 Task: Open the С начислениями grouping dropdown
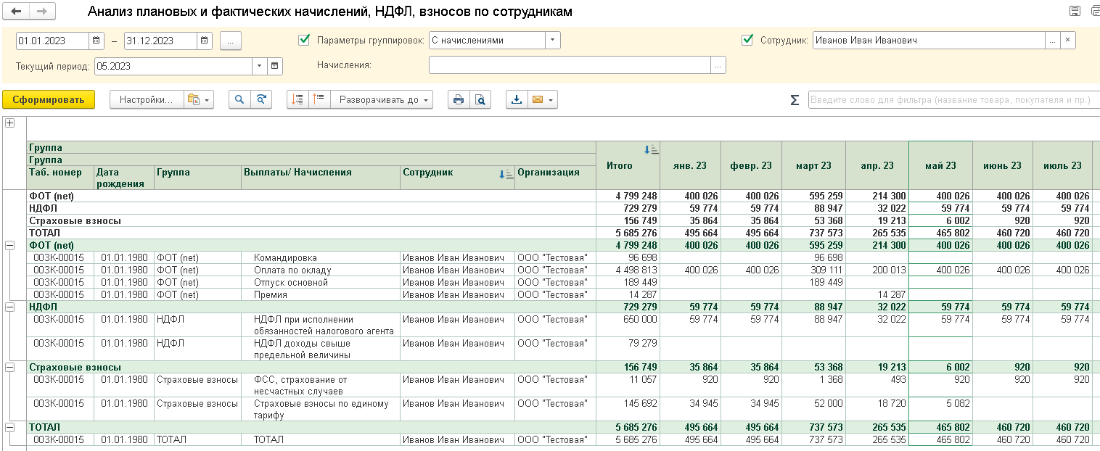click(x=554, y=41)
